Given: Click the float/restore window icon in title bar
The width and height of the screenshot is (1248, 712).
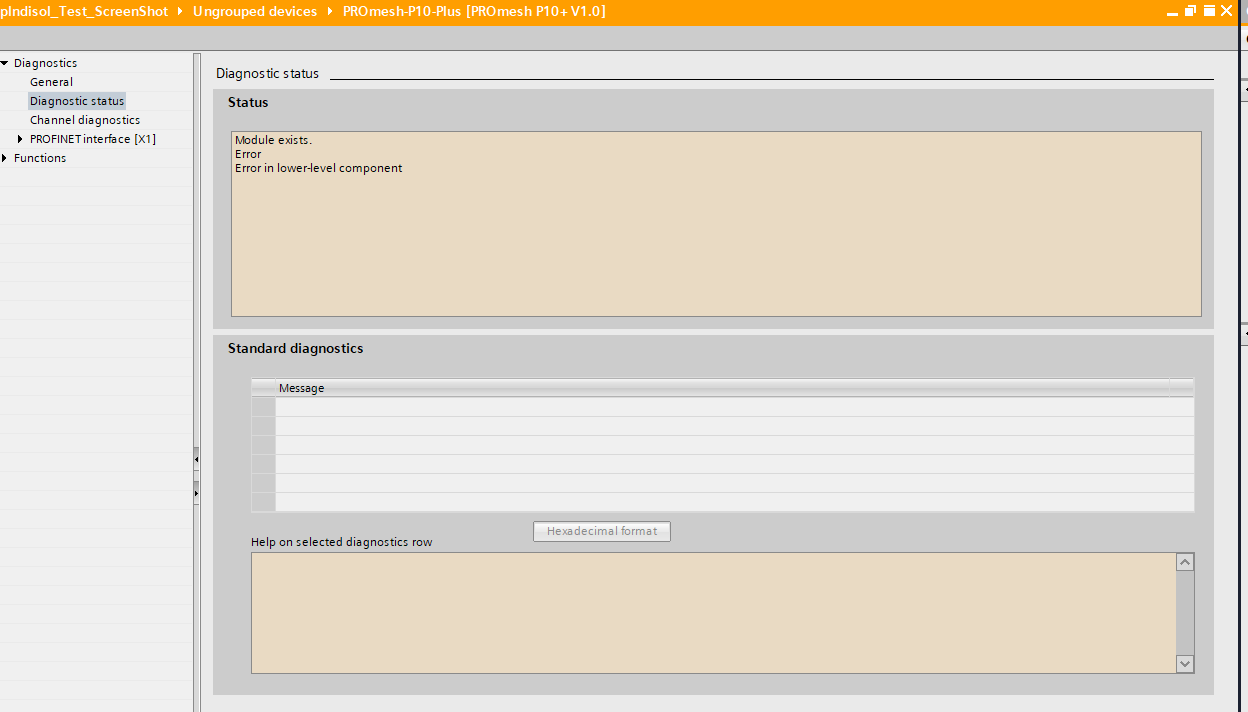Looking at the screenshot, I should (1190, 11).
